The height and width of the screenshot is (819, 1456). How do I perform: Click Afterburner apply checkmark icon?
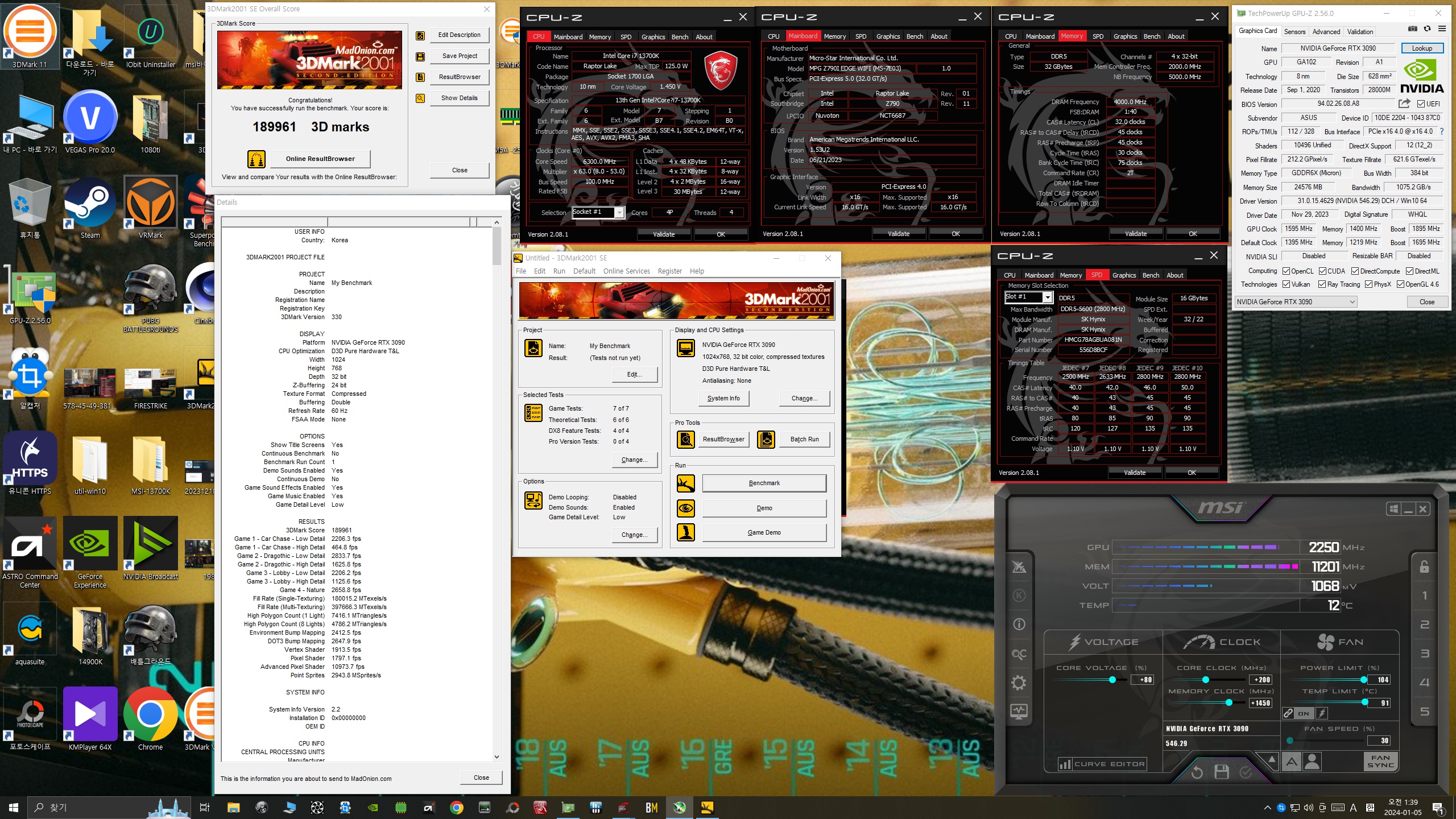point(1246,772)
